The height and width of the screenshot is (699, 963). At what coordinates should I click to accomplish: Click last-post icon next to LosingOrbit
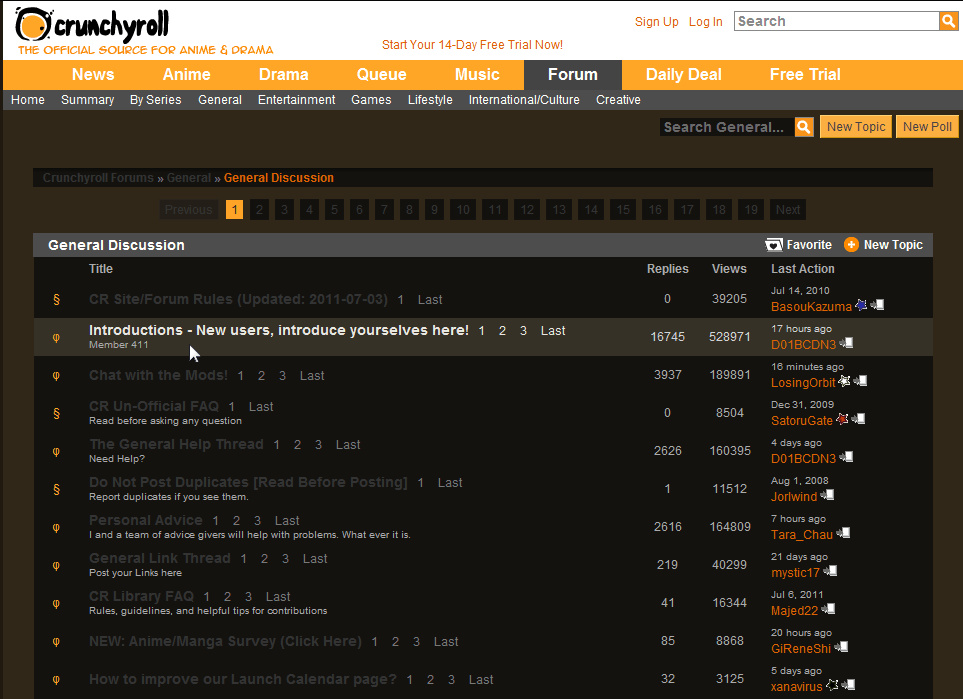click(x=860, y=381)
